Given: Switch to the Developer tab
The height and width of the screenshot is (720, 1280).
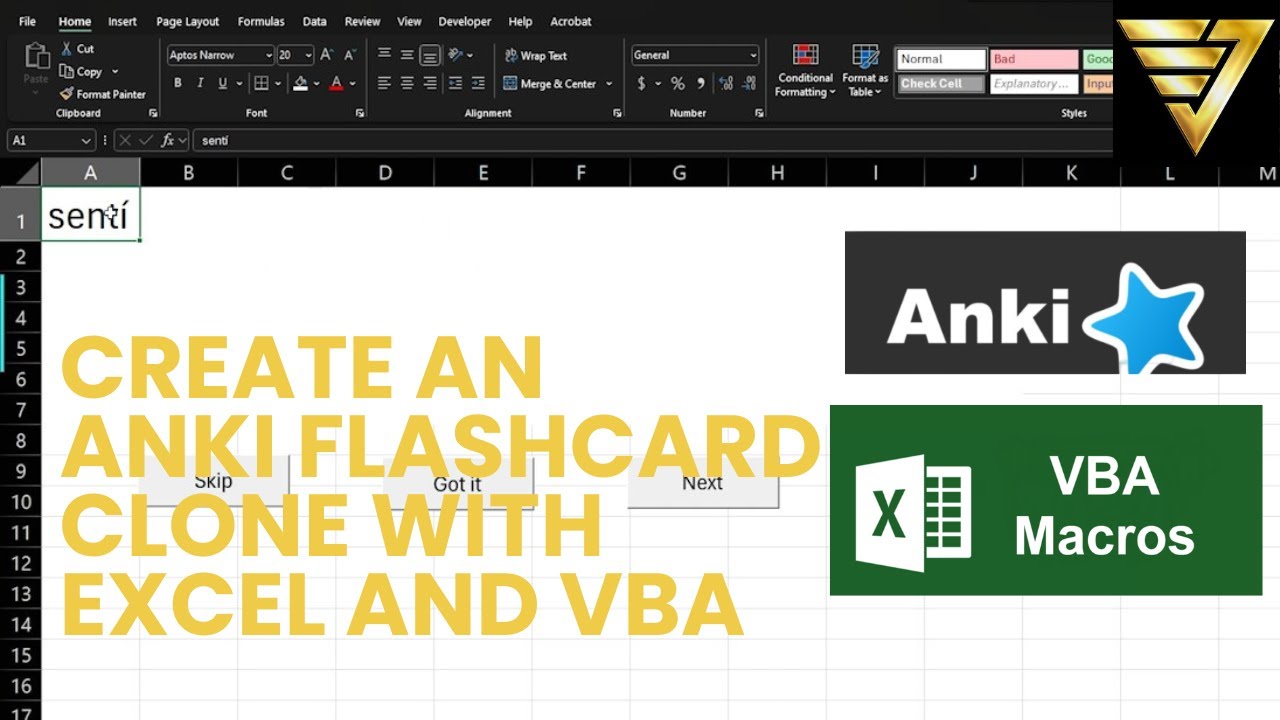Looking at the screenshot, I should pos(465,21).
